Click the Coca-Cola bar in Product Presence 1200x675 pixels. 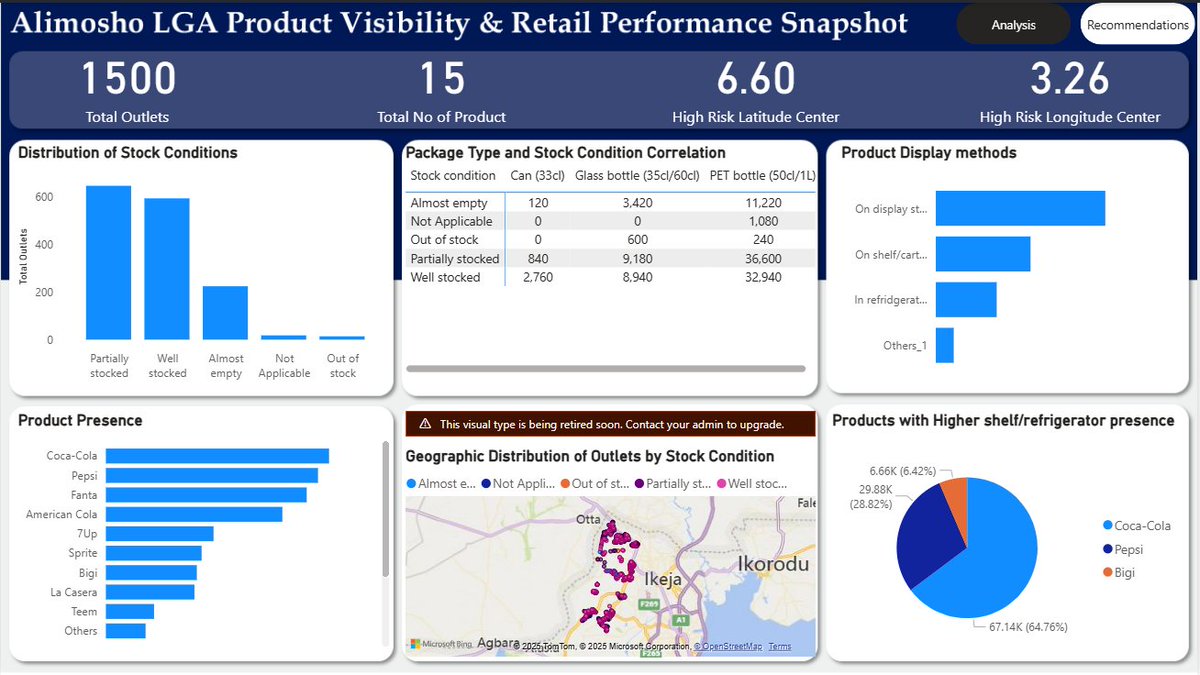pyautogui.click(x=215, y=455)
